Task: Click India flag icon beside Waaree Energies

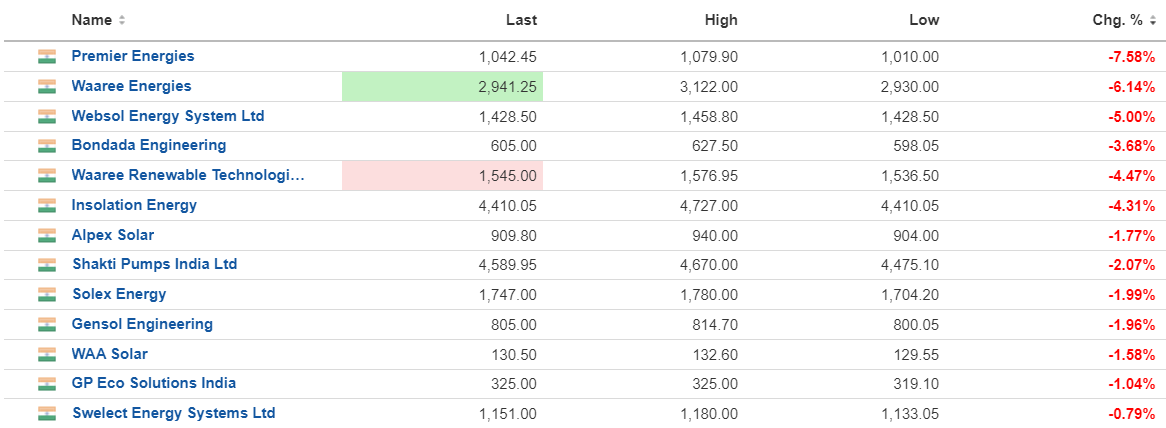Action: pyautogui.click(x=47, y=86)
